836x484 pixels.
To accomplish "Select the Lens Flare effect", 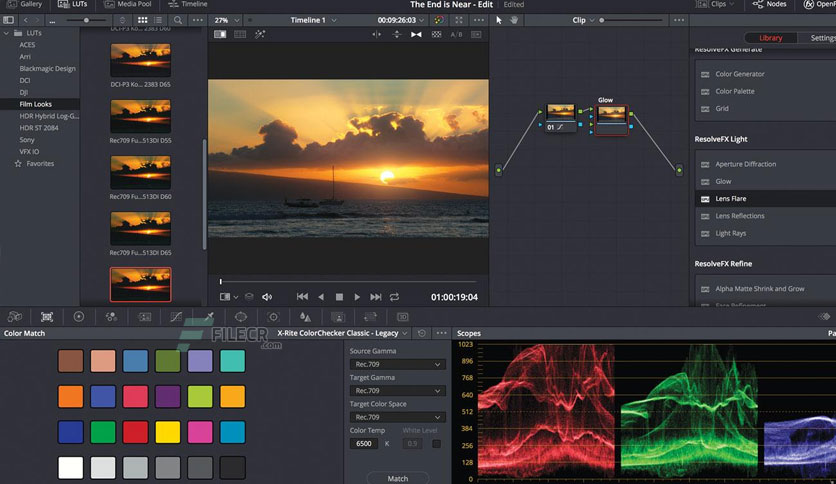I will [x=730, y=199].
